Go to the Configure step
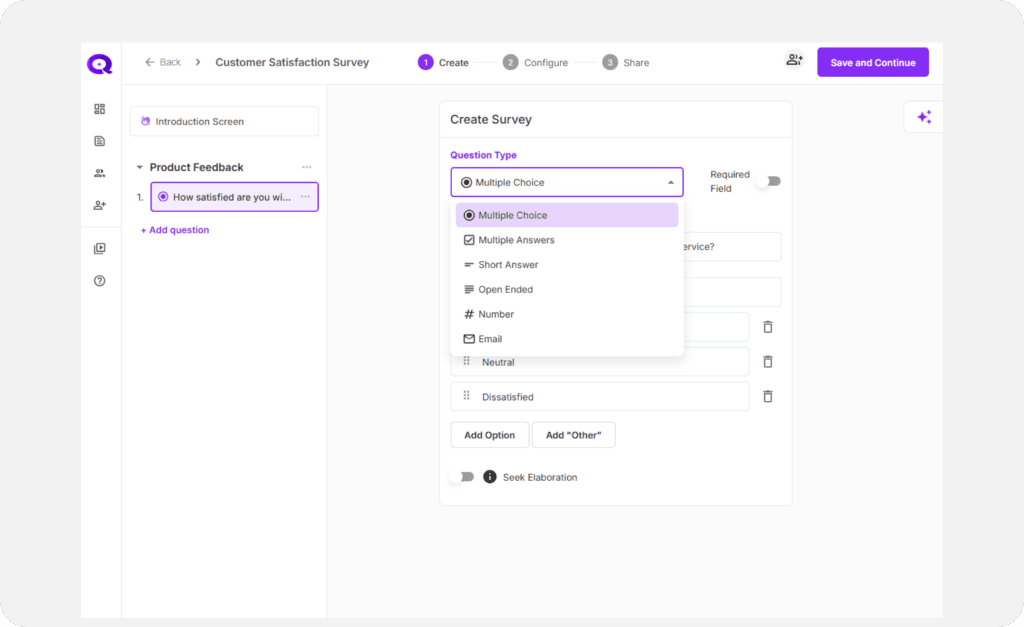The image size is (1024, 627). tap(536, 62)
